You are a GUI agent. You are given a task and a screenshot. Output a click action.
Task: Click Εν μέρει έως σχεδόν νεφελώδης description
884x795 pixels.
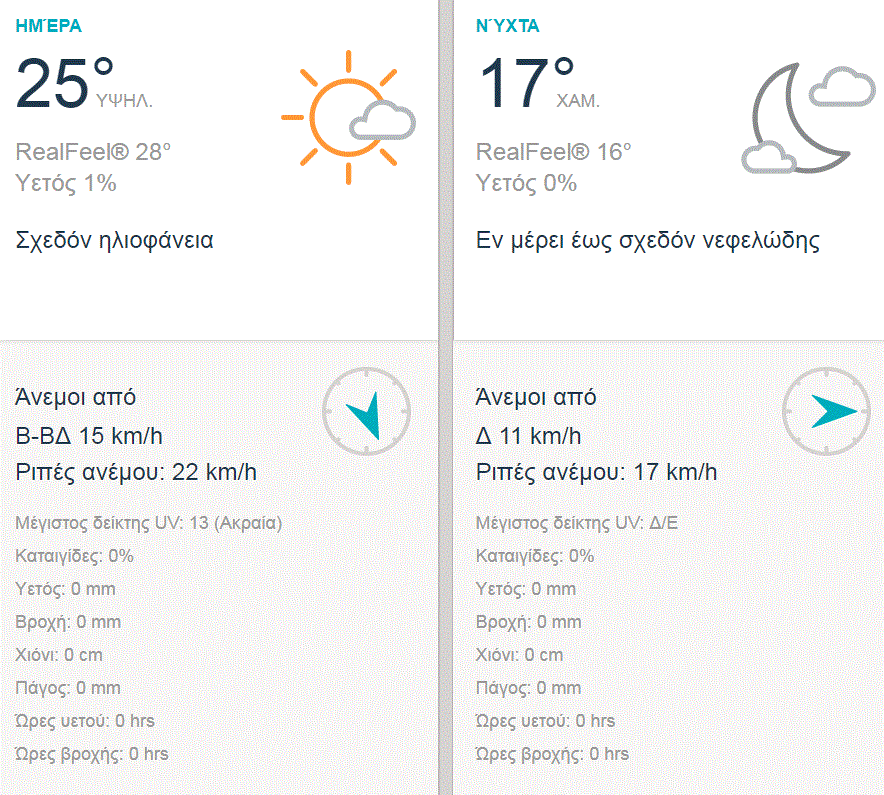click(x=648, y=240)
